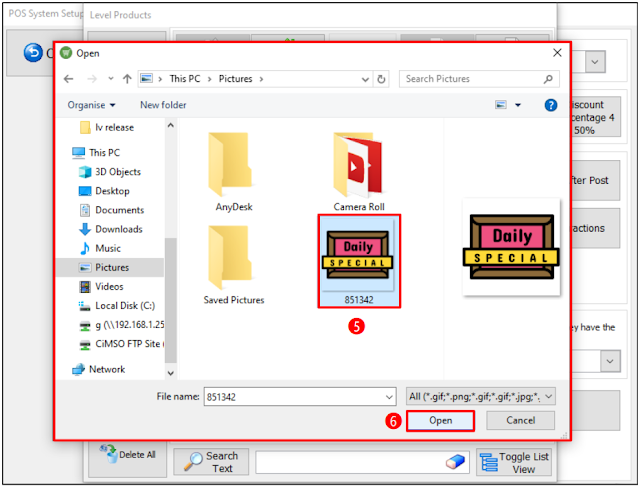Select Network in the navigation pane

pyautogui.click(x=99, y=369)
